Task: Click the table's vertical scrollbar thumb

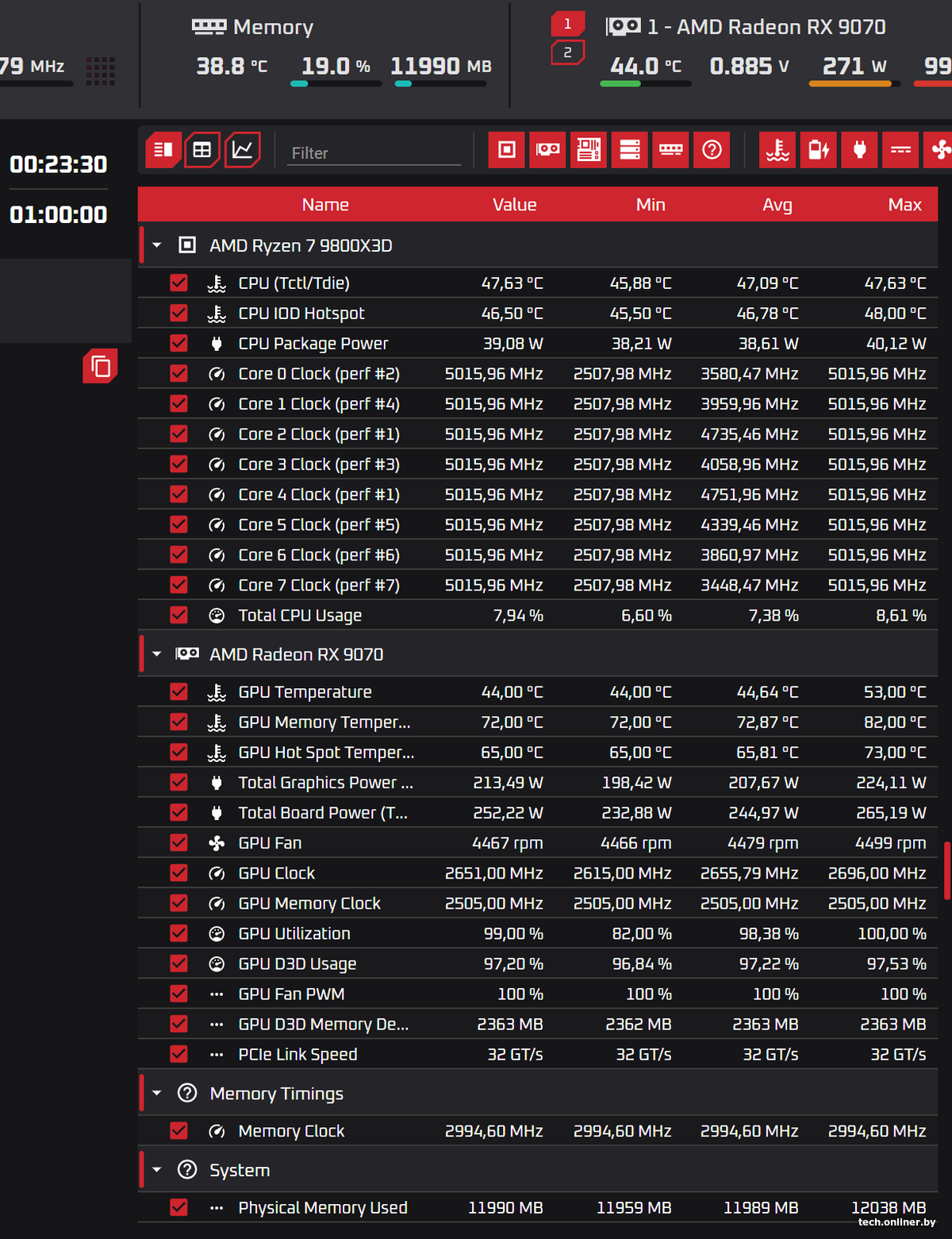Action: [947, 871]
